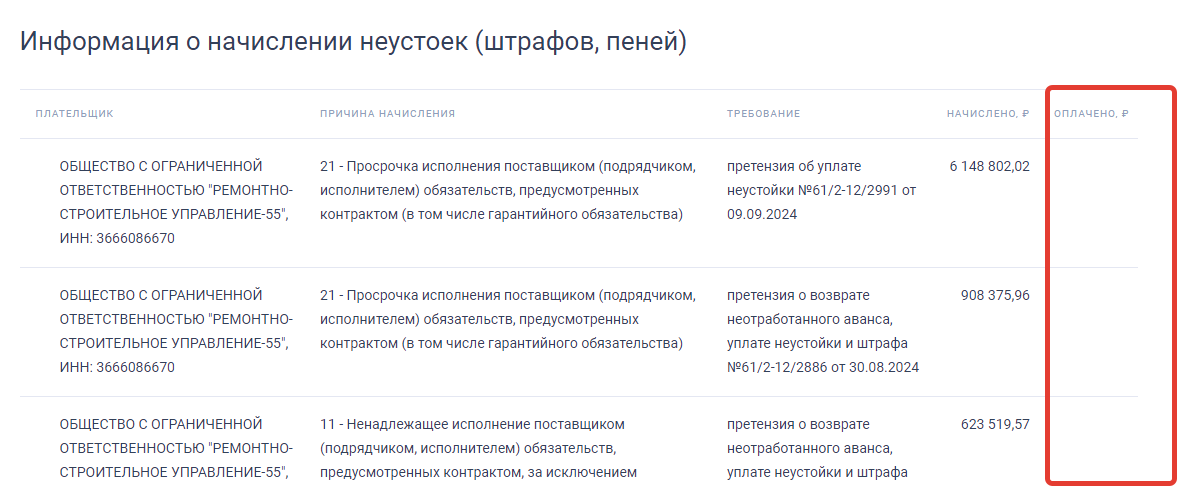Click the accrued amount 623 519,57
Viewport: 1190px width, 487px height.
pos(994,424)
